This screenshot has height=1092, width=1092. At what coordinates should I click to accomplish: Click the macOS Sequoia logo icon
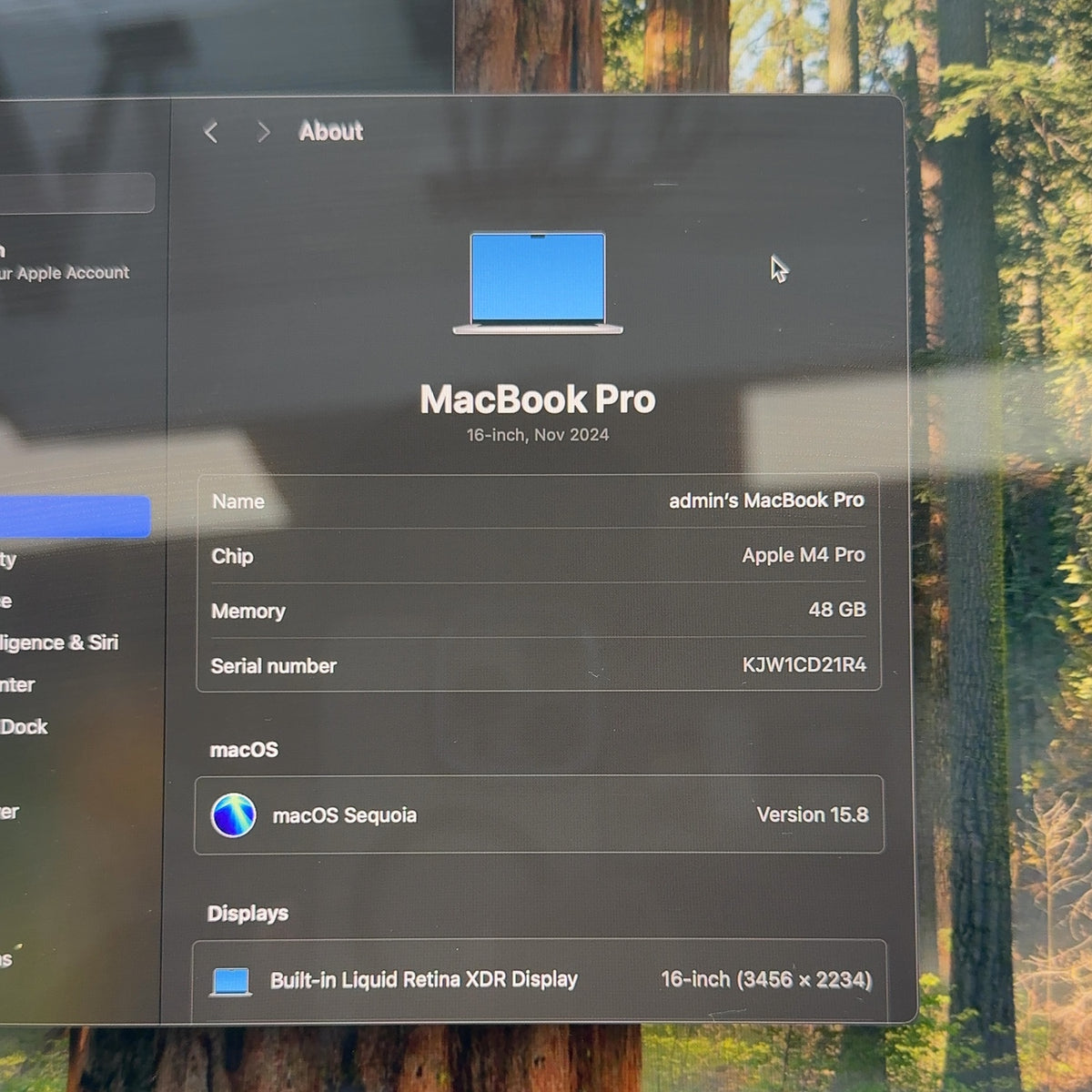(233, 814)
